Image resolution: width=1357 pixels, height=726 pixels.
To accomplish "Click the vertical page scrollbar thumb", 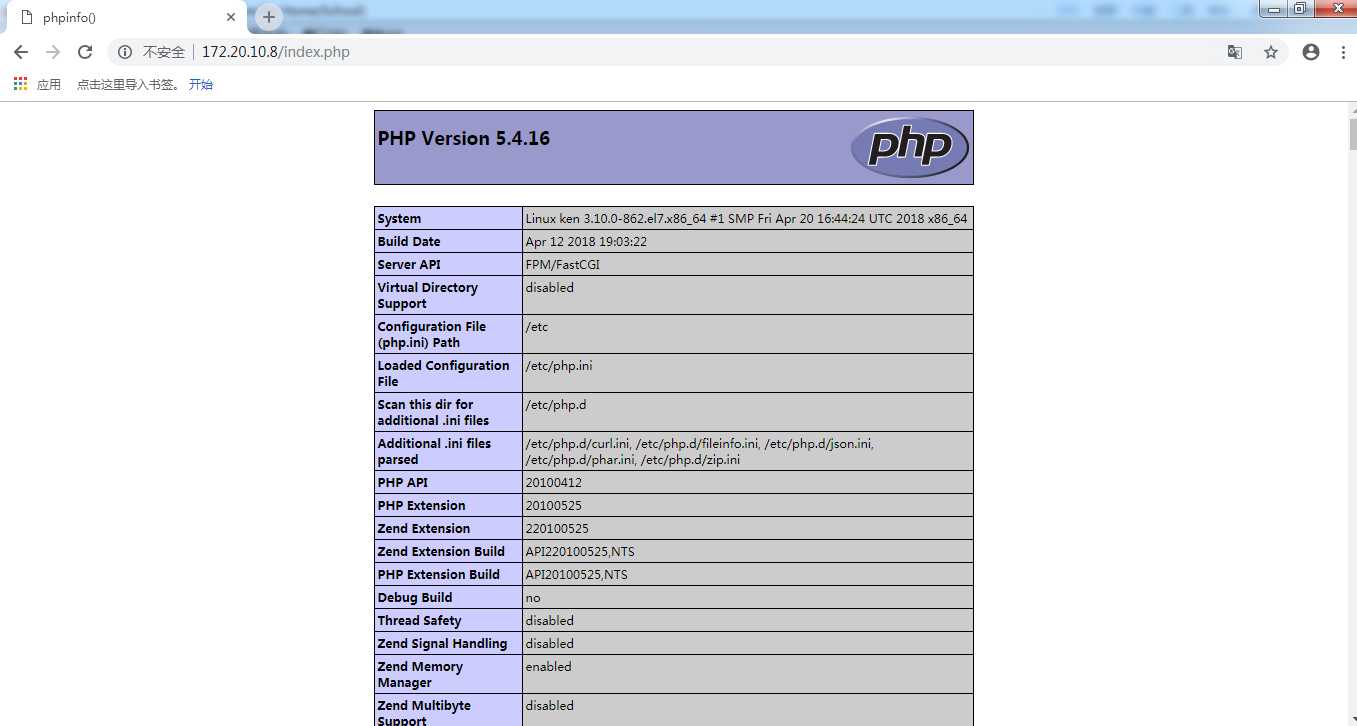I will point(1352,134).
